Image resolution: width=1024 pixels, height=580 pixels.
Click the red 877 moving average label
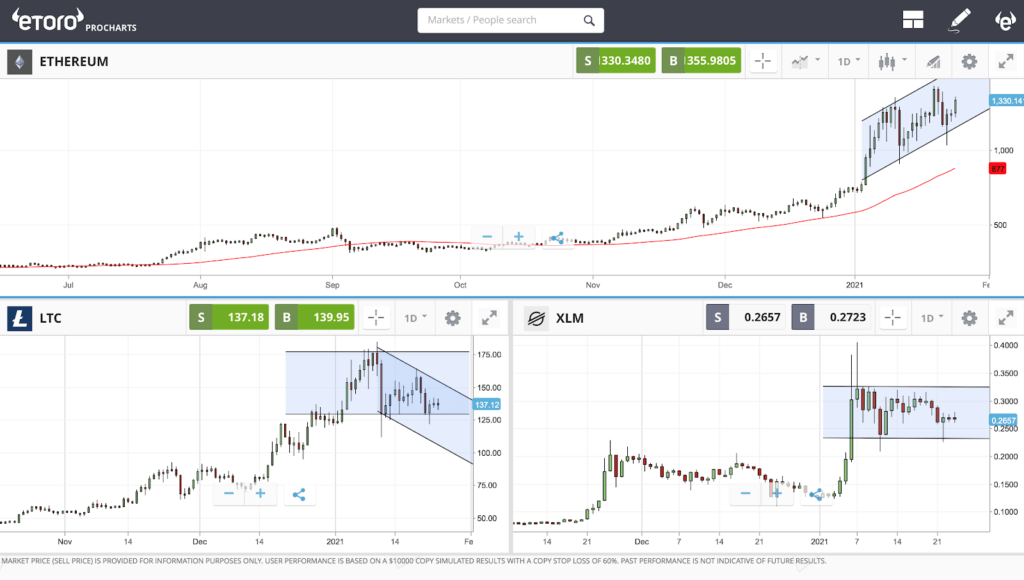coord(998,169)
